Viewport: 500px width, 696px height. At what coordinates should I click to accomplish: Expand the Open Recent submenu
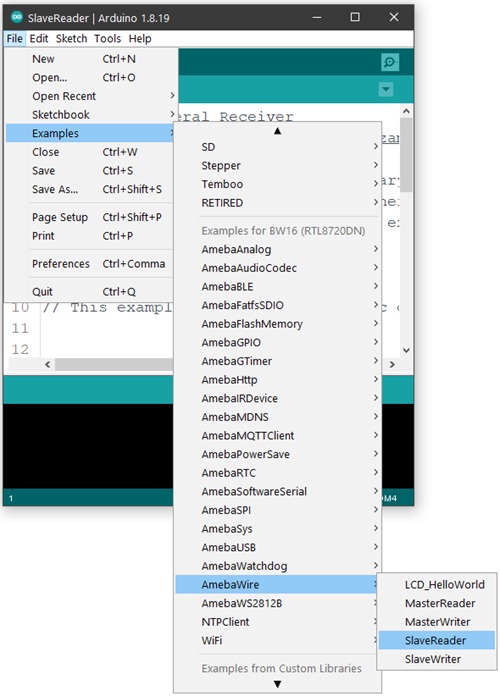coord(91,96)
